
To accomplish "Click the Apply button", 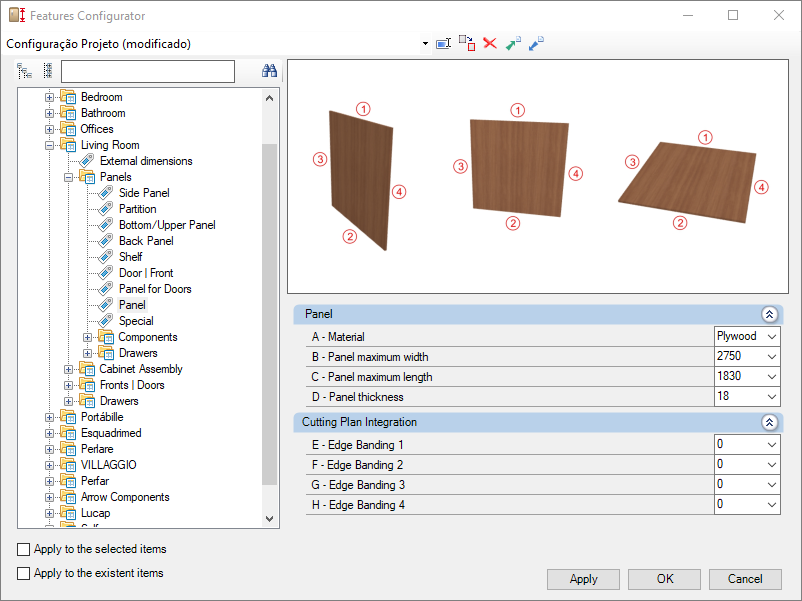I will (x=583, y=579).
